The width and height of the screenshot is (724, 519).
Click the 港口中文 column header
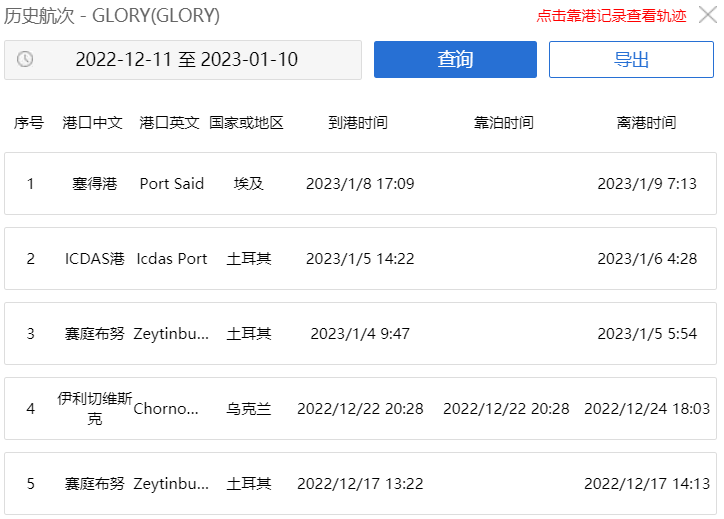[x=93, y=123]
